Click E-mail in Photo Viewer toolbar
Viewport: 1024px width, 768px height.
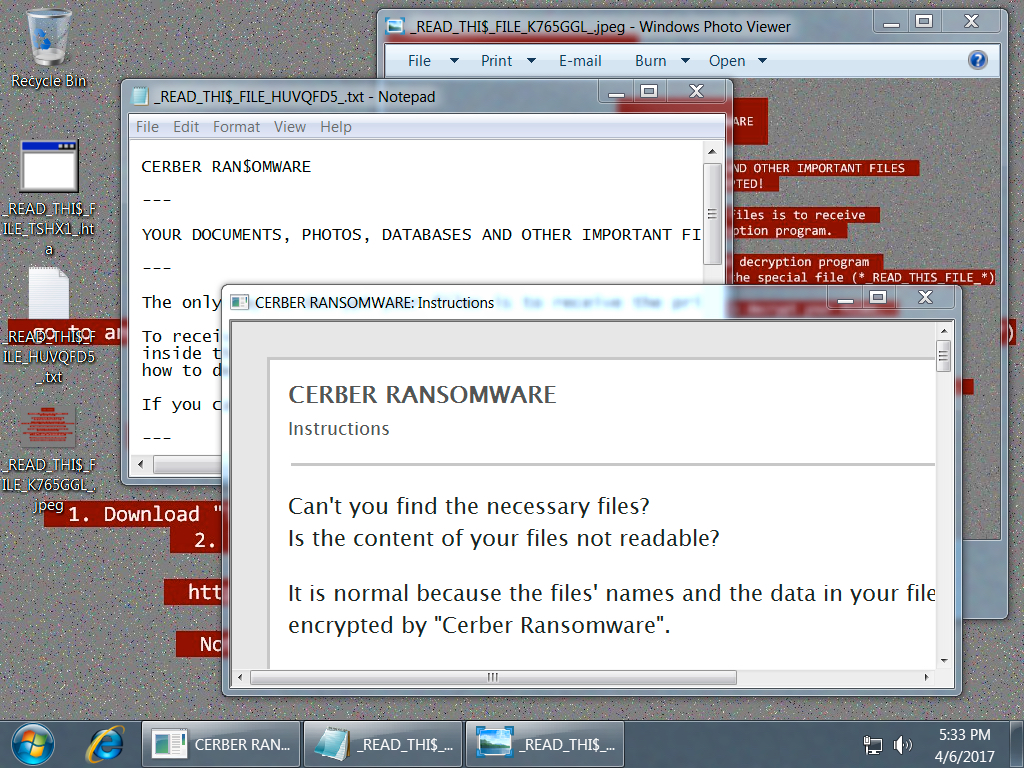(580, 61)
